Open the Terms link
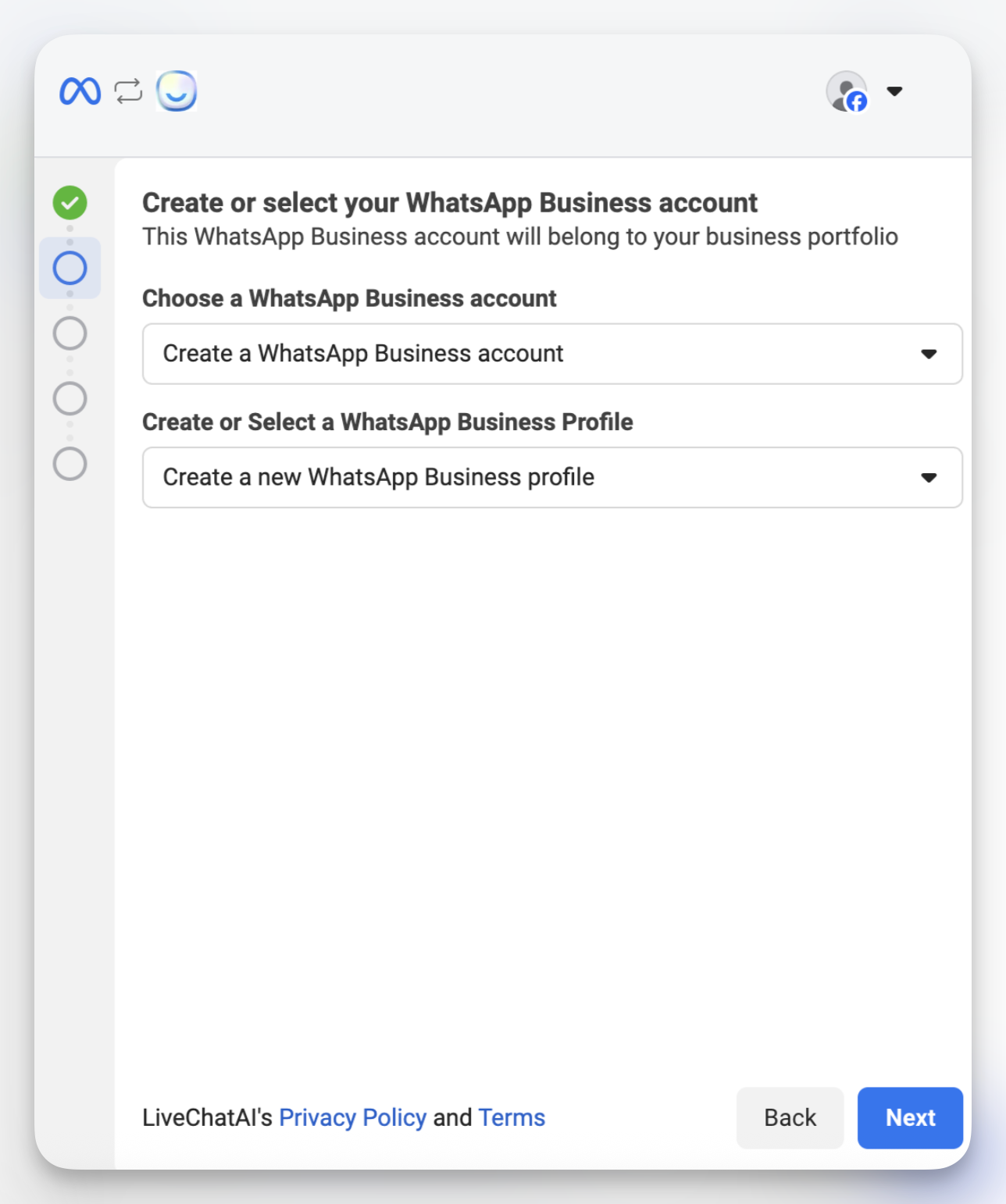Screen dimensions: 1006x1204 tap(512, 1118)
